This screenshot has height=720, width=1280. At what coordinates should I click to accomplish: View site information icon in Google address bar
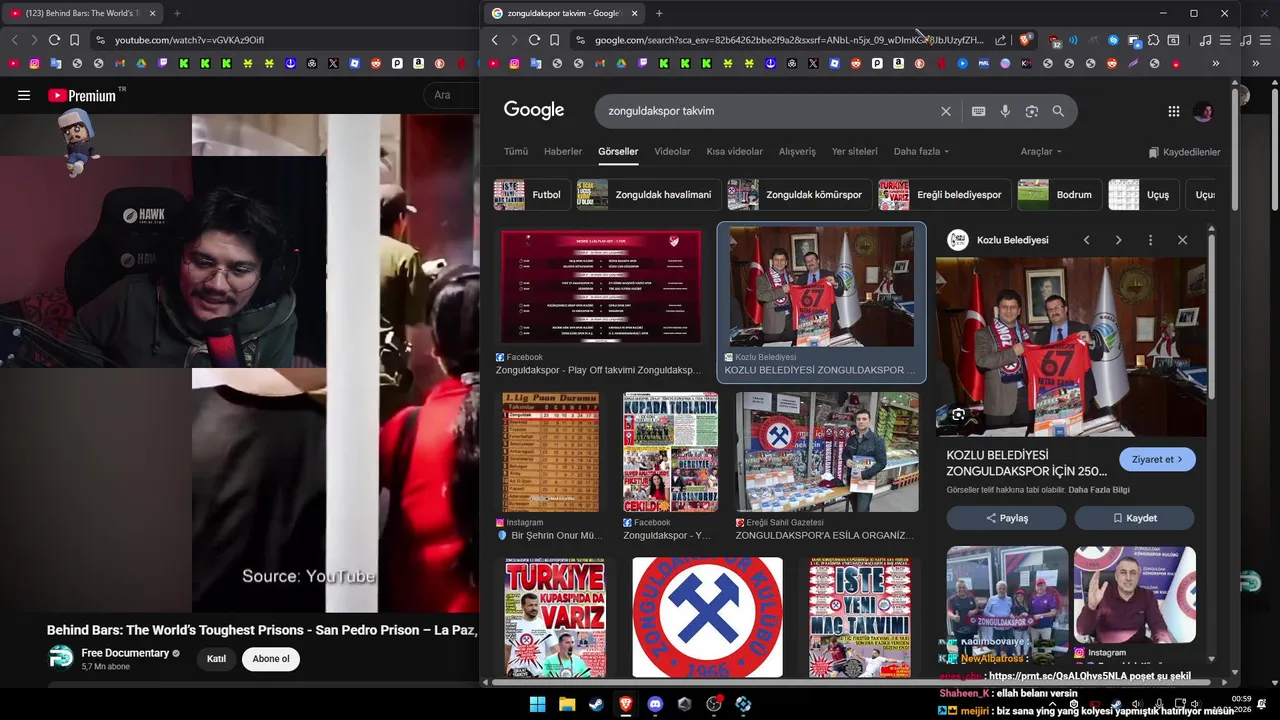580,40
